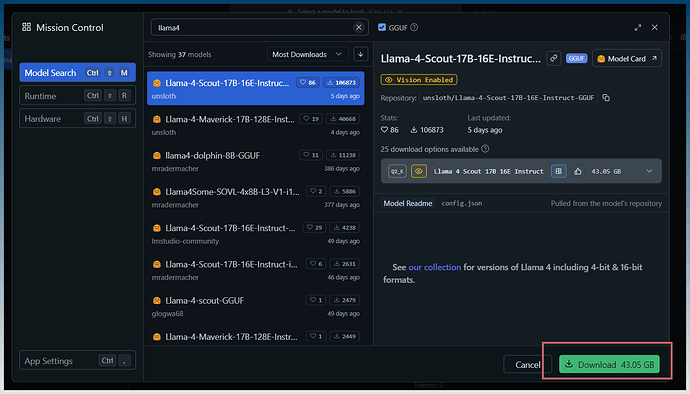Image resolution: width=690 pixels, height=394 pixels.
Task: Click the sort direction arrow button
Action: 360,54
